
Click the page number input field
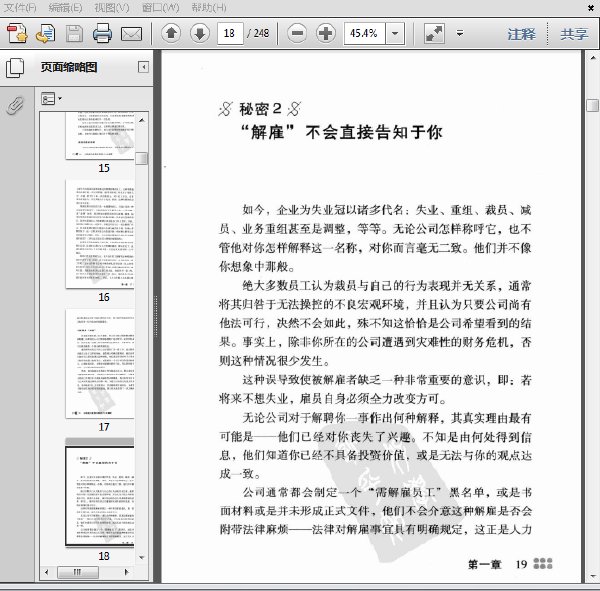[230, 34]
